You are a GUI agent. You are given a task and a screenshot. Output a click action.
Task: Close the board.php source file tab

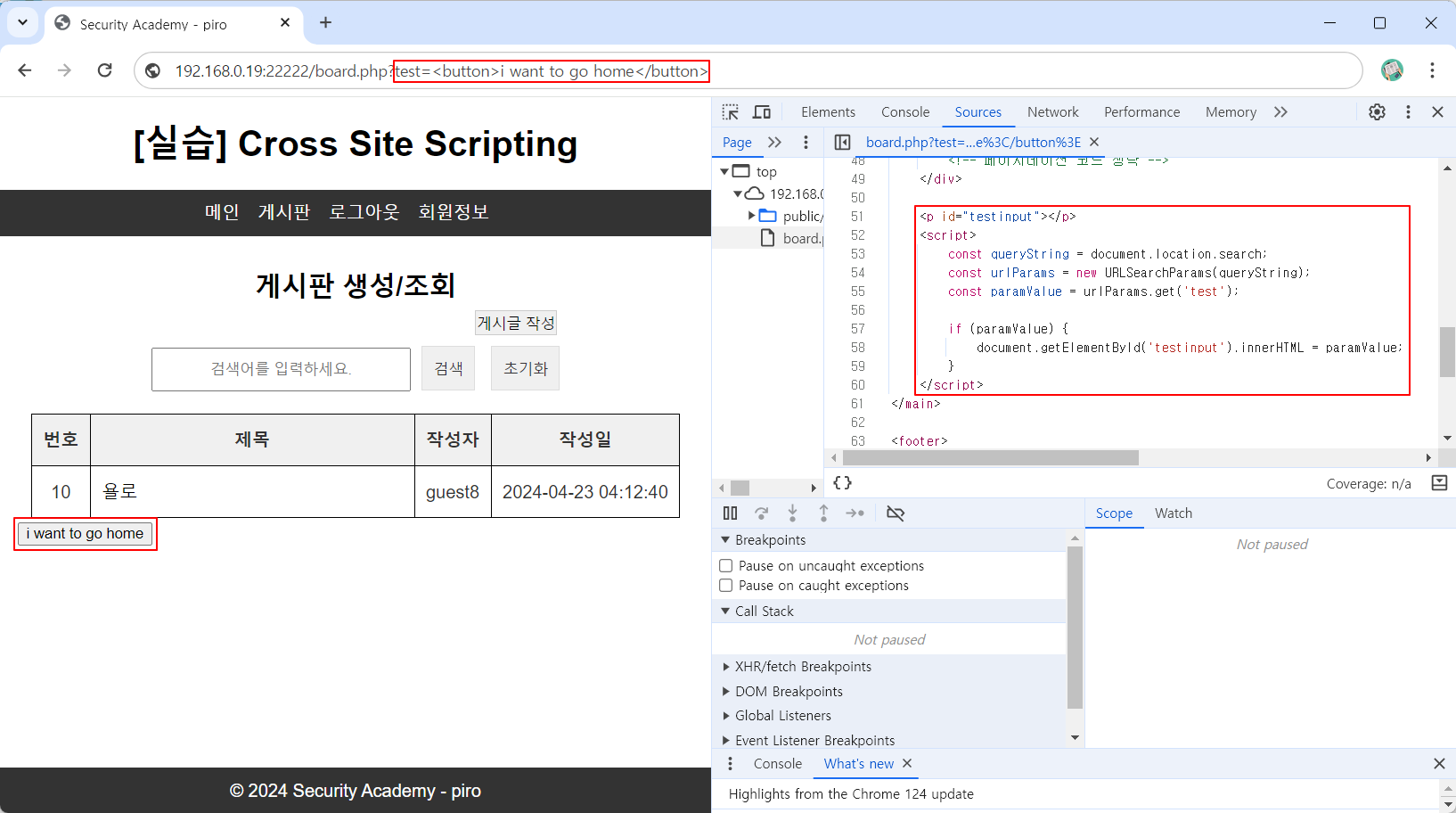1094,143
